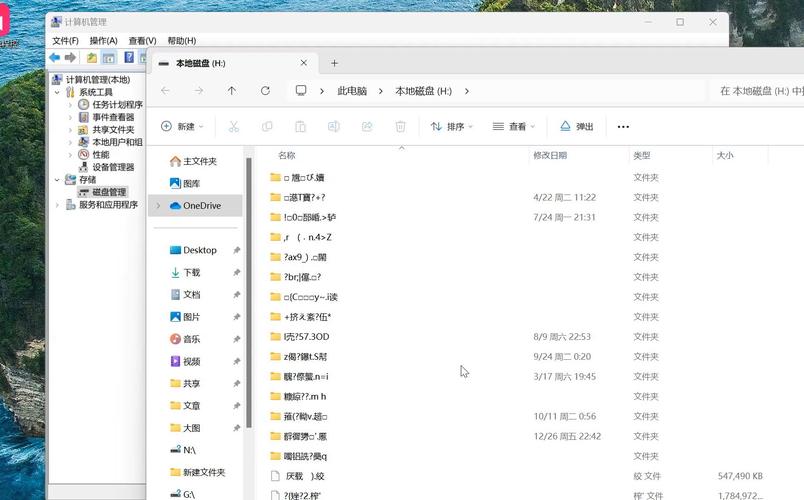Click the Share icon in Explorer toolbar
Screen dimensions: 804x500
coord(367,126)
